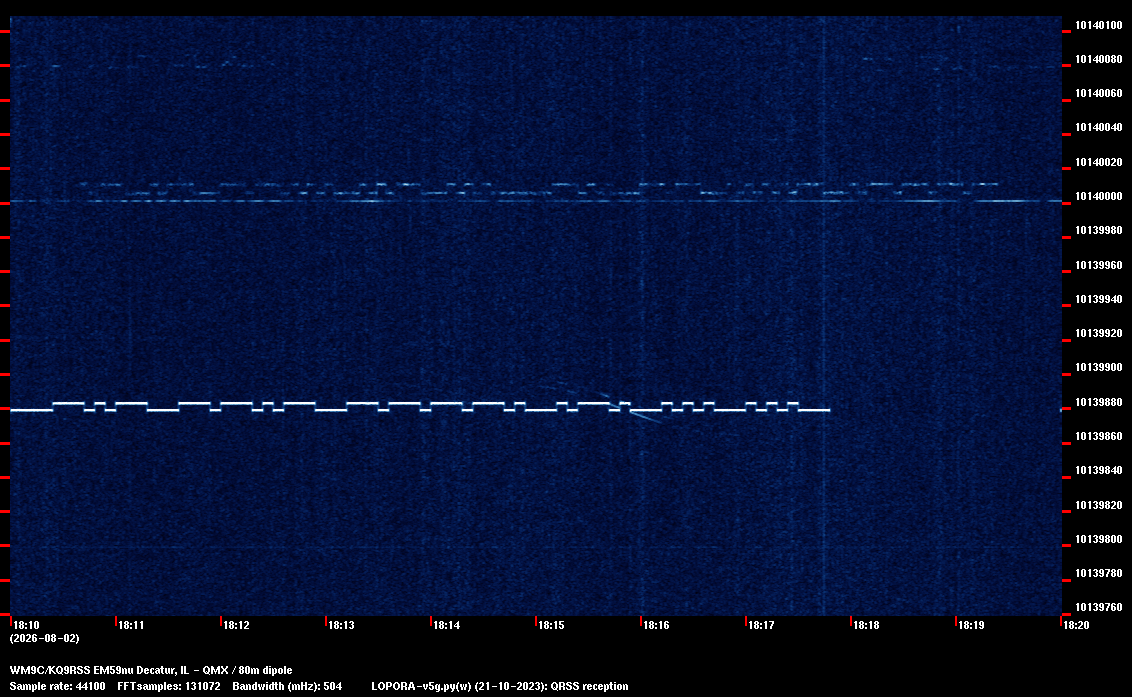Screen dimensions: 1132x697
Task: Click the 18:17 time axis label
Action: click(x=761, y=625)
